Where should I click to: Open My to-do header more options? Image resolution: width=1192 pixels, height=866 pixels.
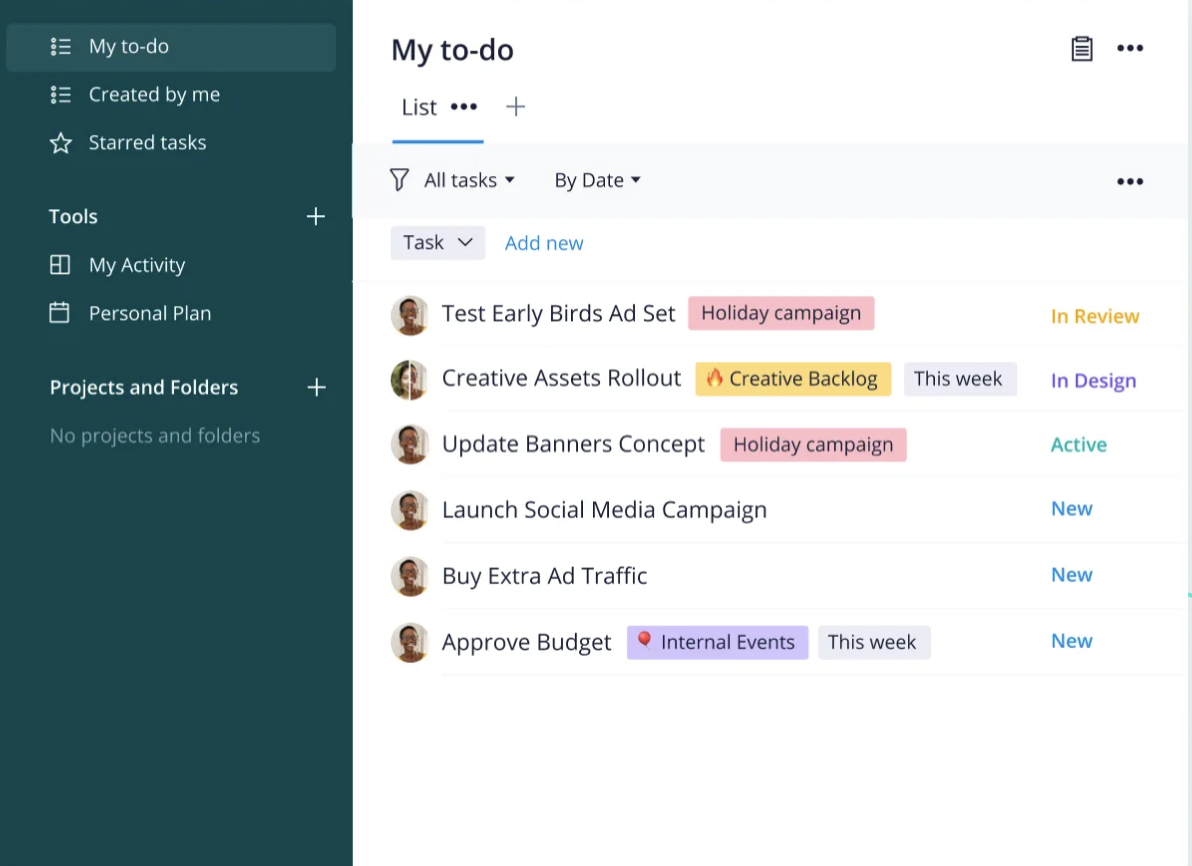pos(1130,48)
